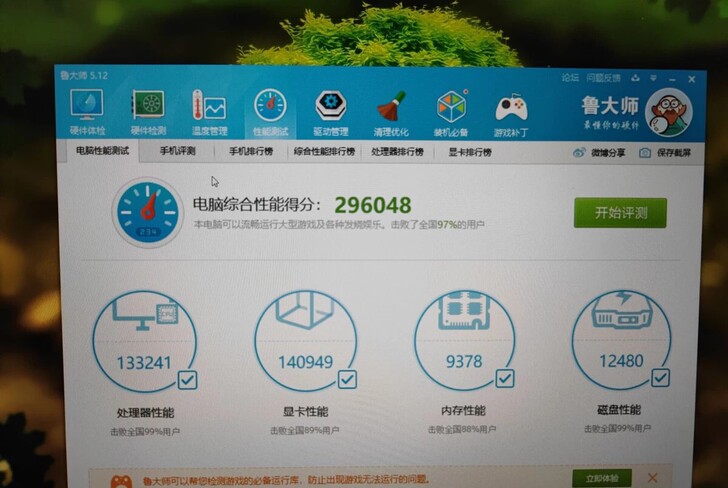Click the memory score 9378
Image resolution: width=728 pixels, height=488 pixels.
click(464, 361)
